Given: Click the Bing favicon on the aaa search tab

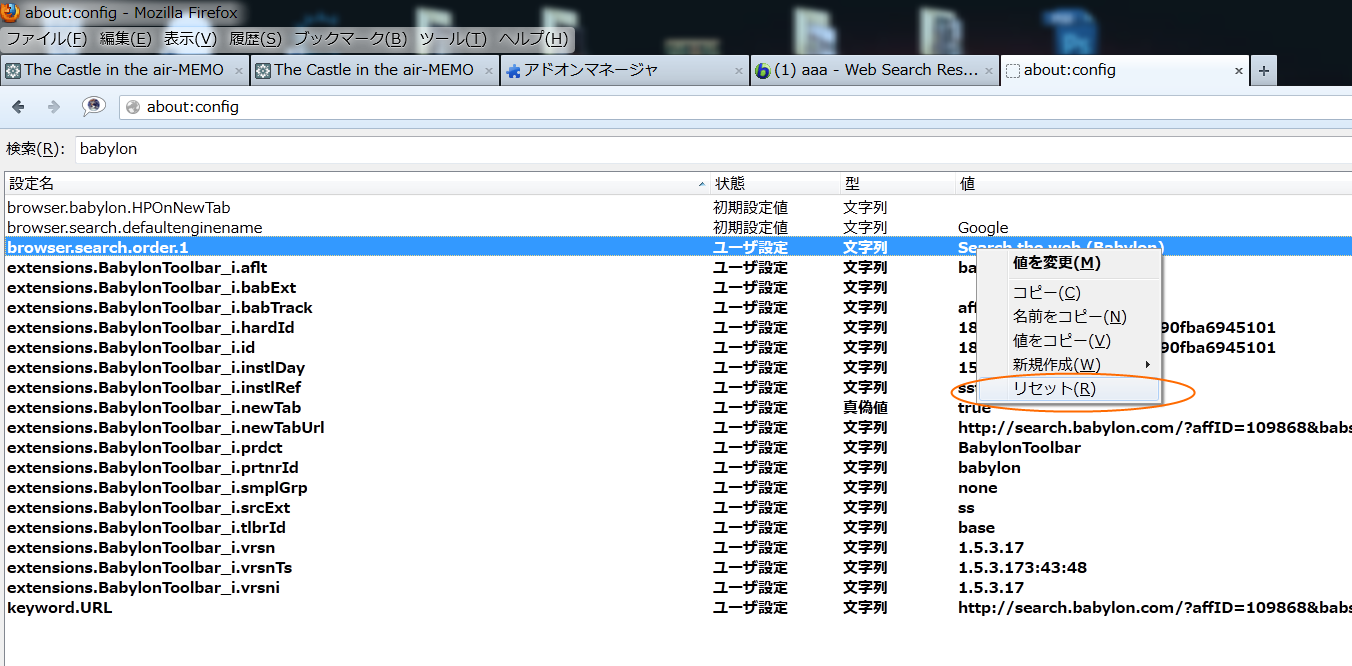Looking at the screenshot, I should tap(765, 70).
